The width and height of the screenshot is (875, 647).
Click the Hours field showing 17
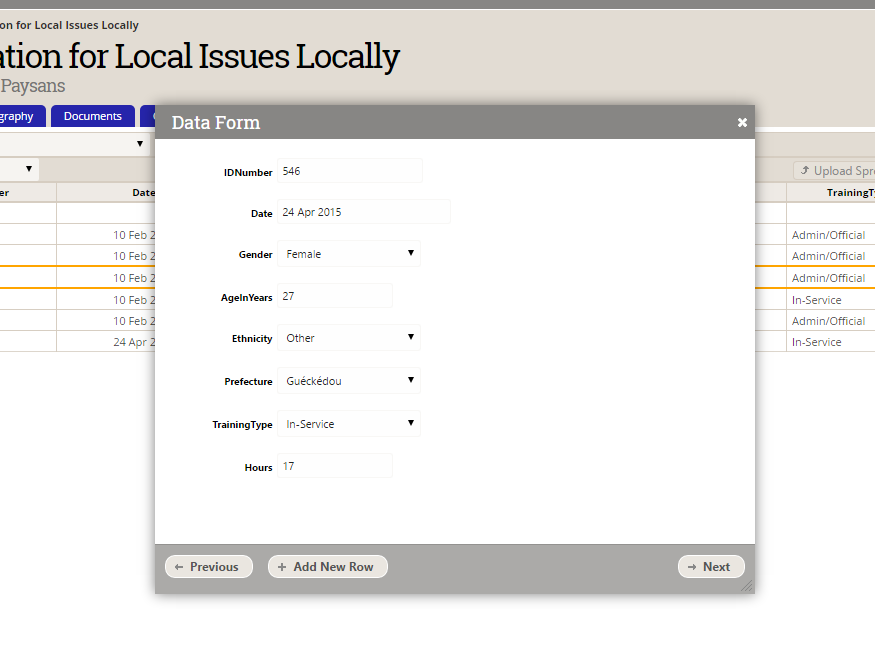point(335,466)
